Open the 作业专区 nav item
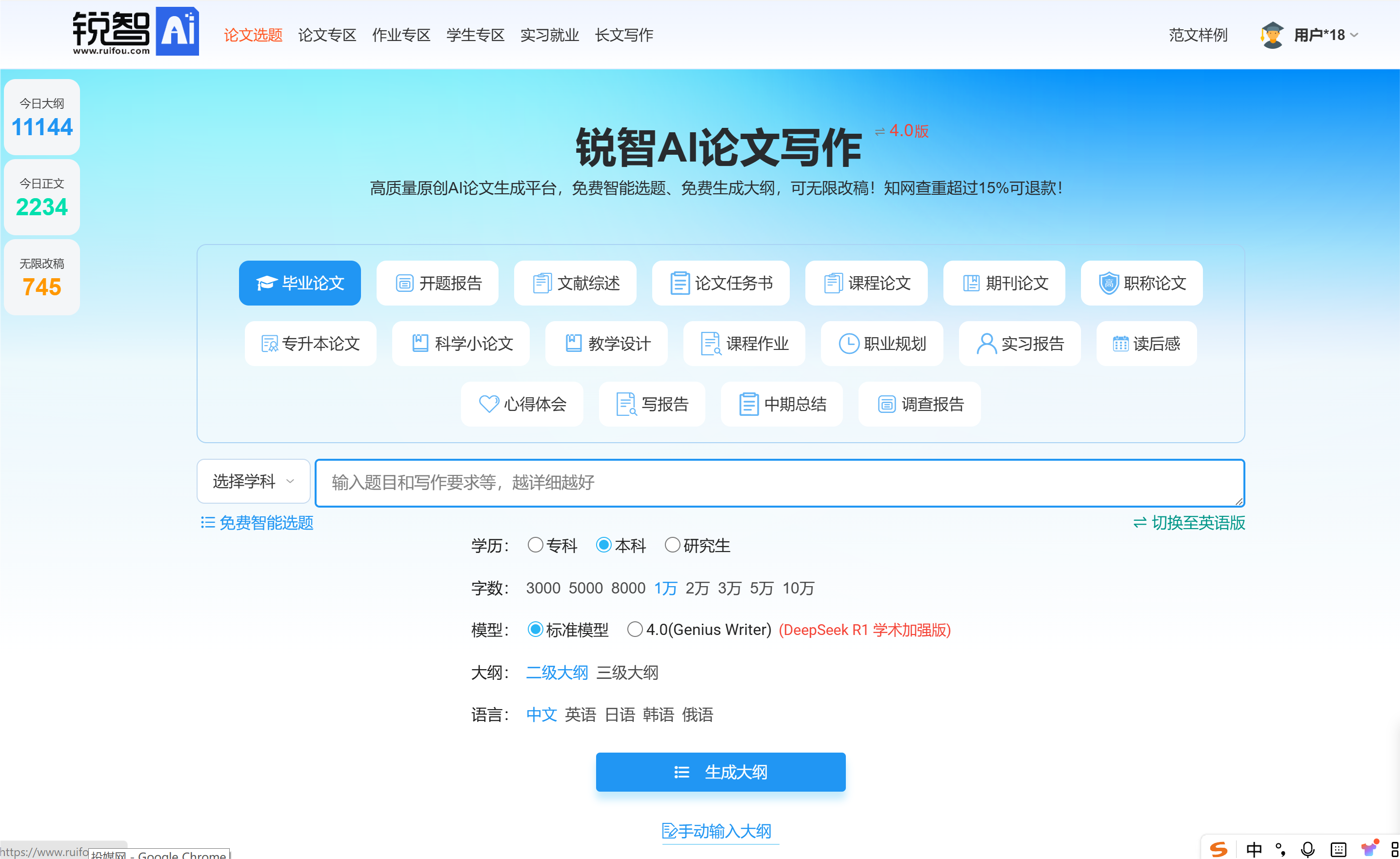 (401, 35)
